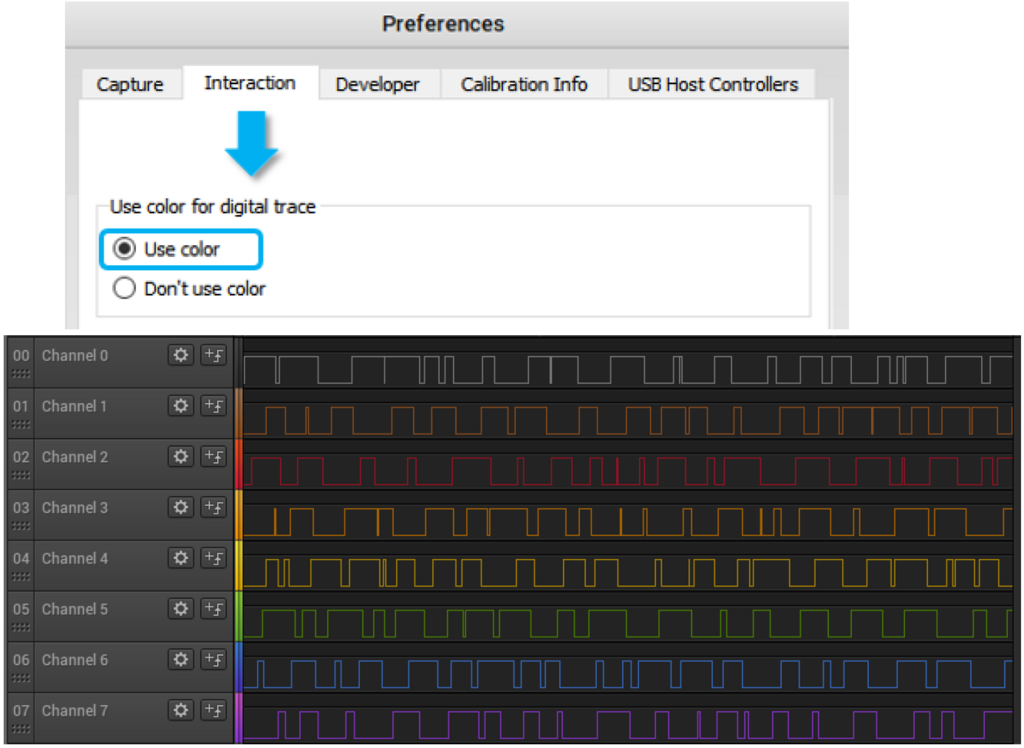The width and height of the screenshot is (1024, 748).
Task: Select the "Use color" radio option
Action: 125,249
